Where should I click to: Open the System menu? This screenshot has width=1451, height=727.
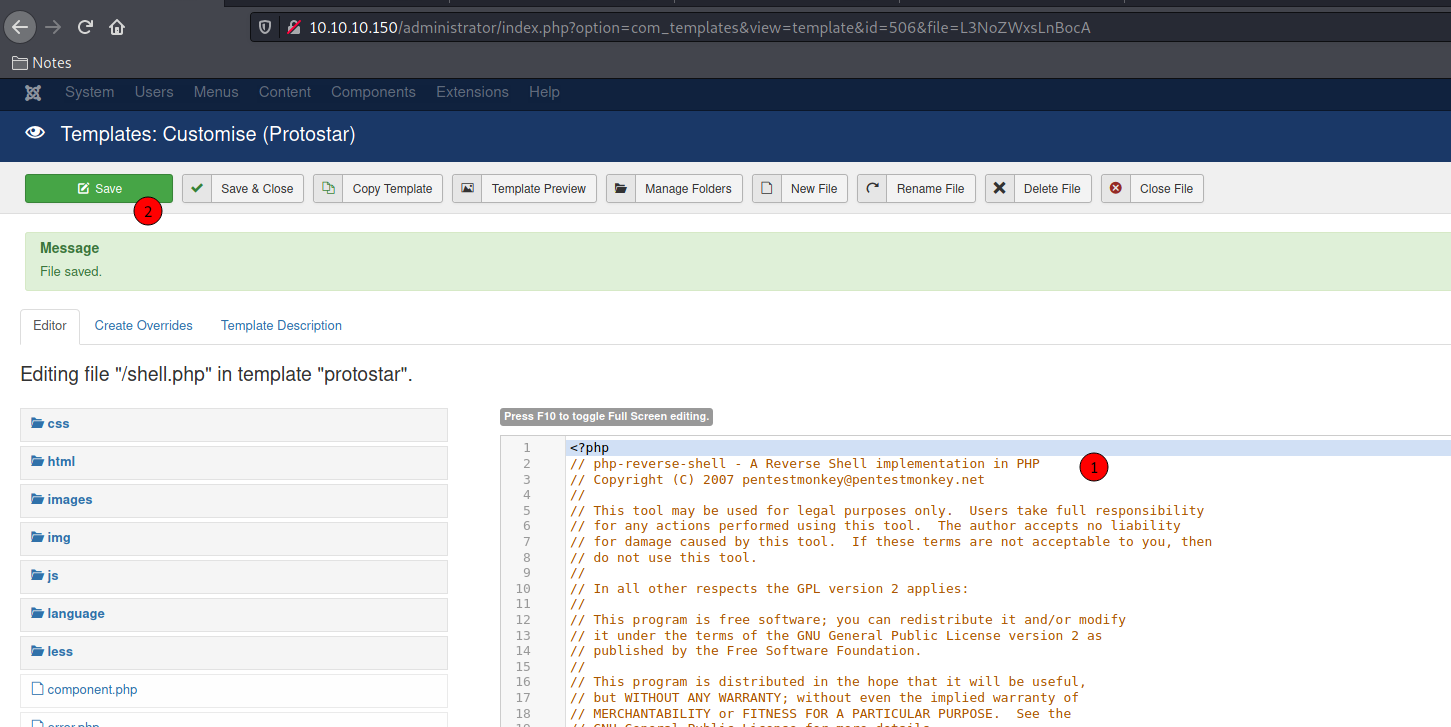(x=90, y=92)
